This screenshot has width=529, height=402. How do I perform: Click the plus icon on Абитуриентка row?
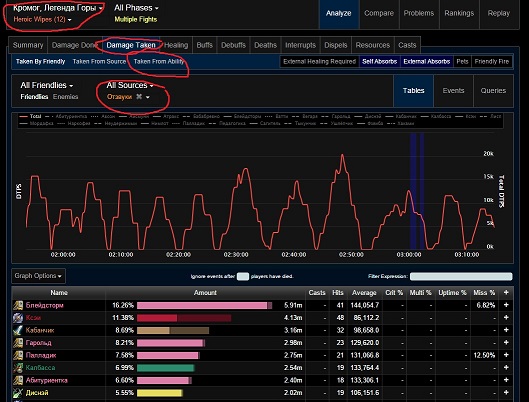[506, 380]
